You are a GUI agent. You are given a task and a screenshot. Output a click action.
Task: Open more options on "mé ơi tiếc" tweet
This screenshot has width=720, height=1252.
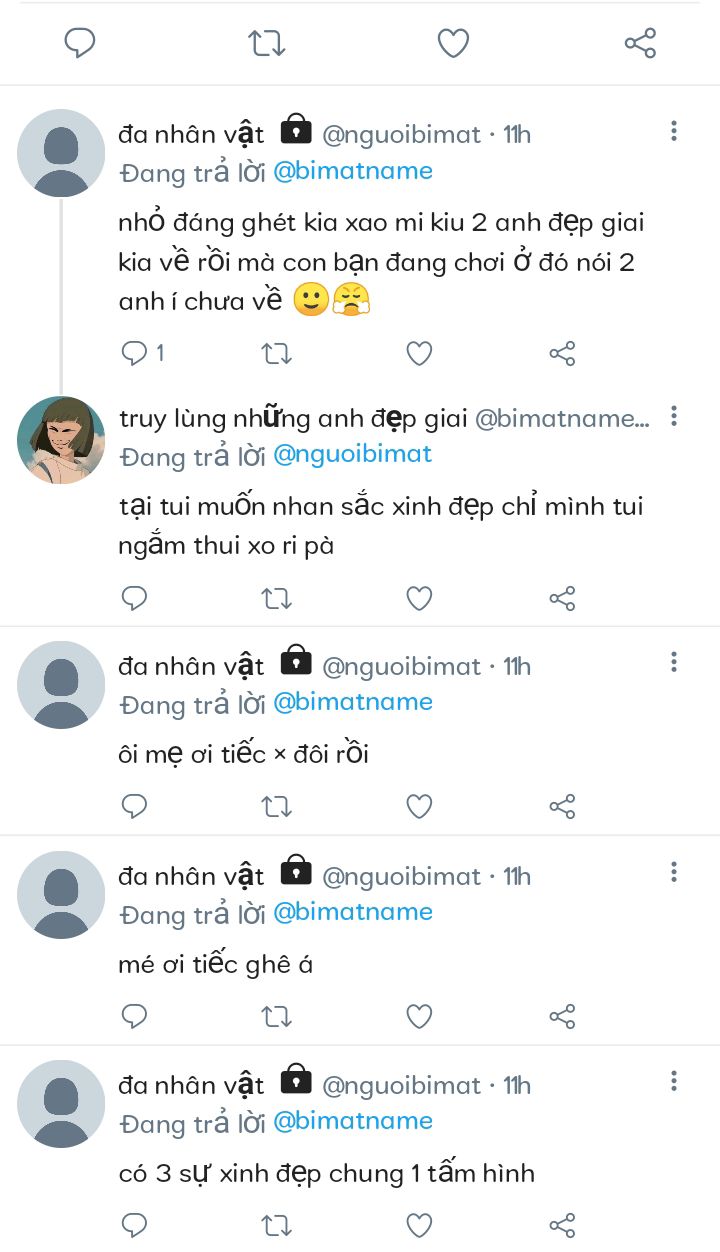coord(674,872)
